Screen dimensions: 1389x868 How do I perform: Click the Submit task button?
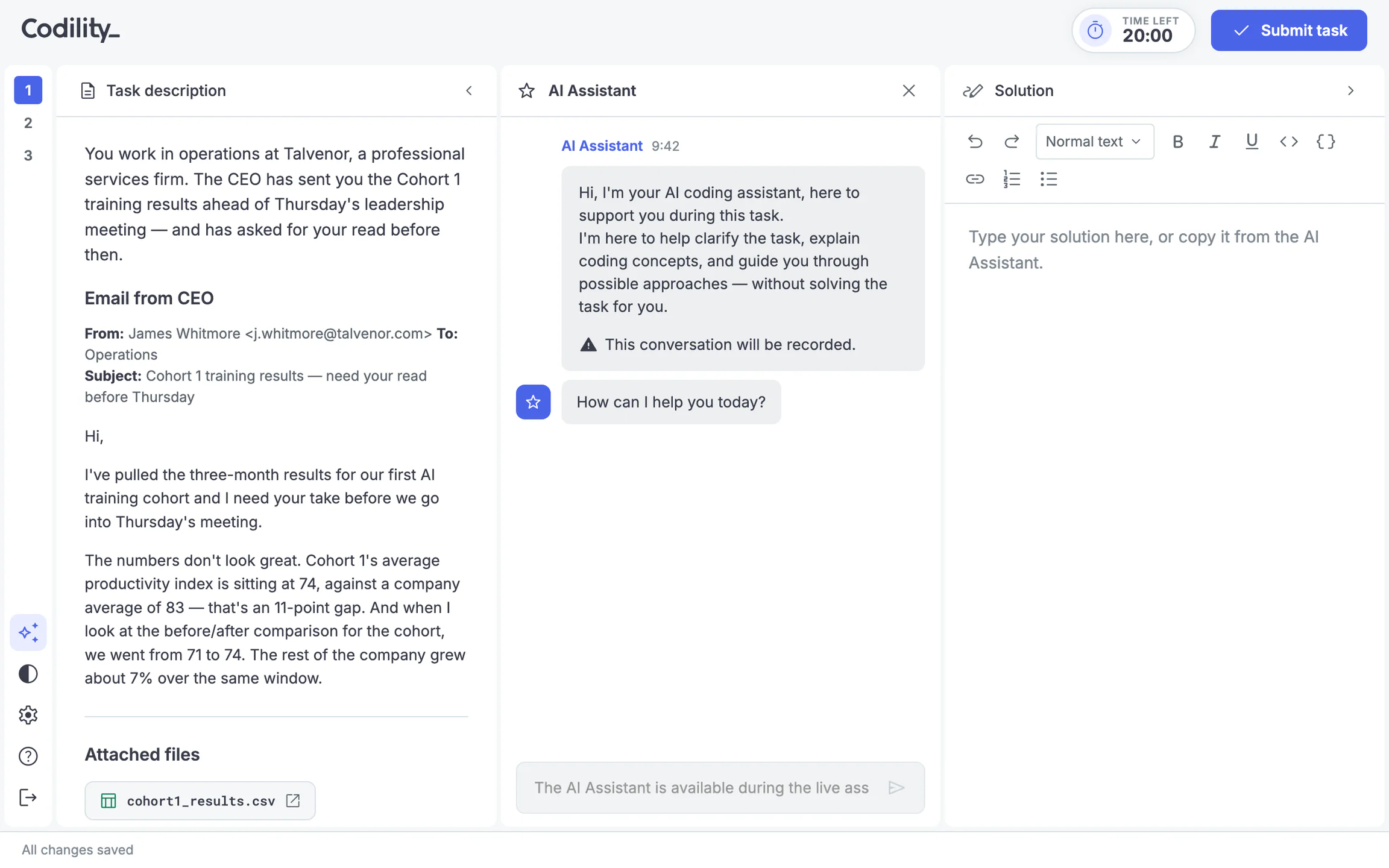tap(1288, 30)
